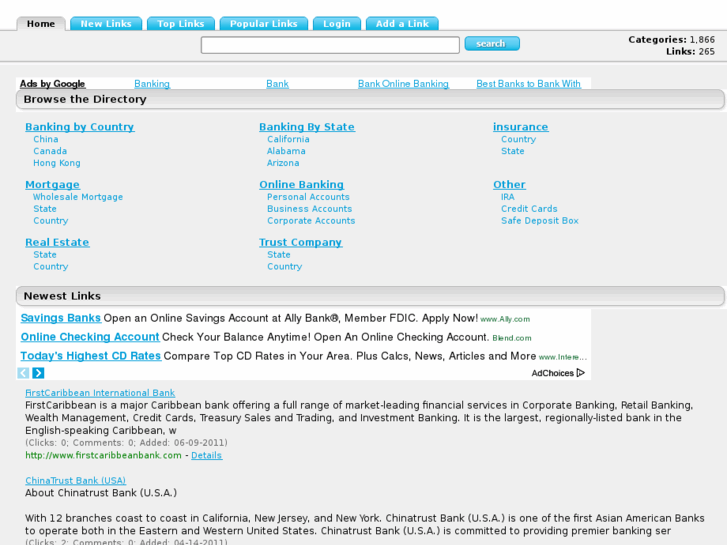
Task: Select China under Banking by Country
Action: [46, 139]
